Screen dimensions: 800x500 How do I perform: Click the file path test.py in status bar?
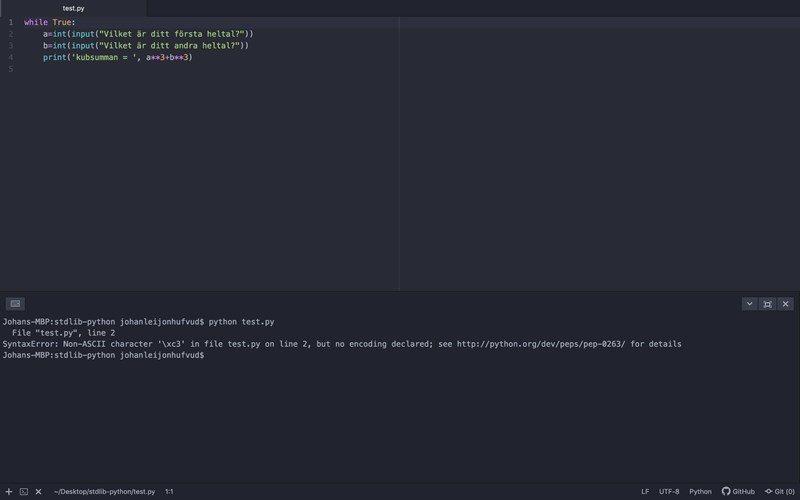pos(105,492)
